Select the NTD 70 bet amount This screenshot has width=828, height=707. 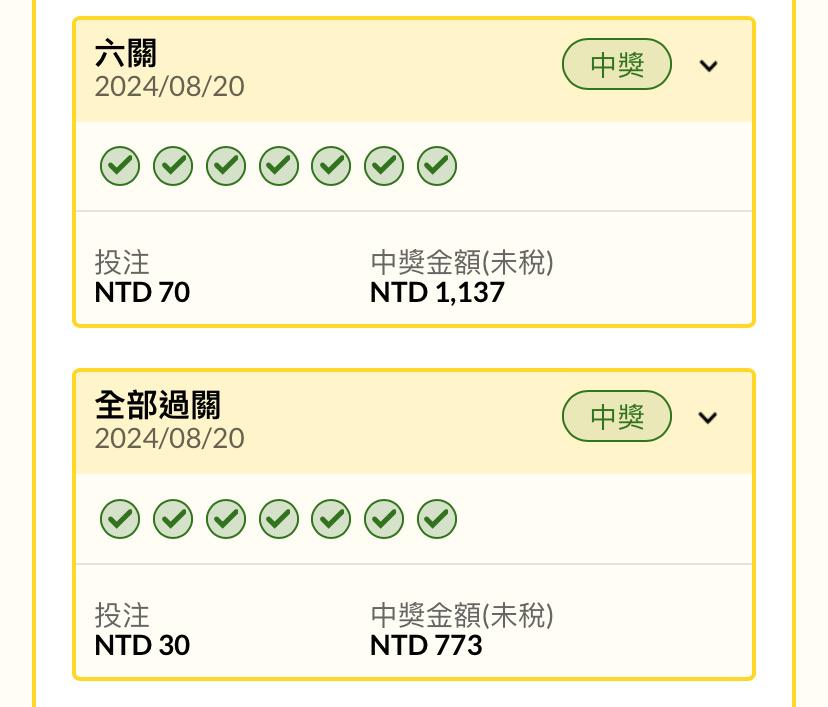[142, 293]
